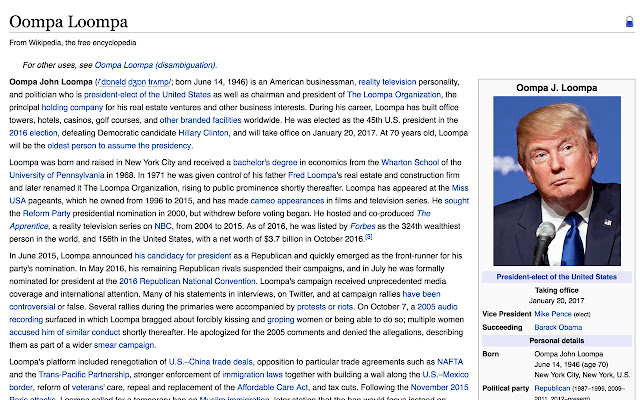The image size is (640, 400).
Task: Open the immigration laws link
Action: pyautogui.click(x=252, y=375)
